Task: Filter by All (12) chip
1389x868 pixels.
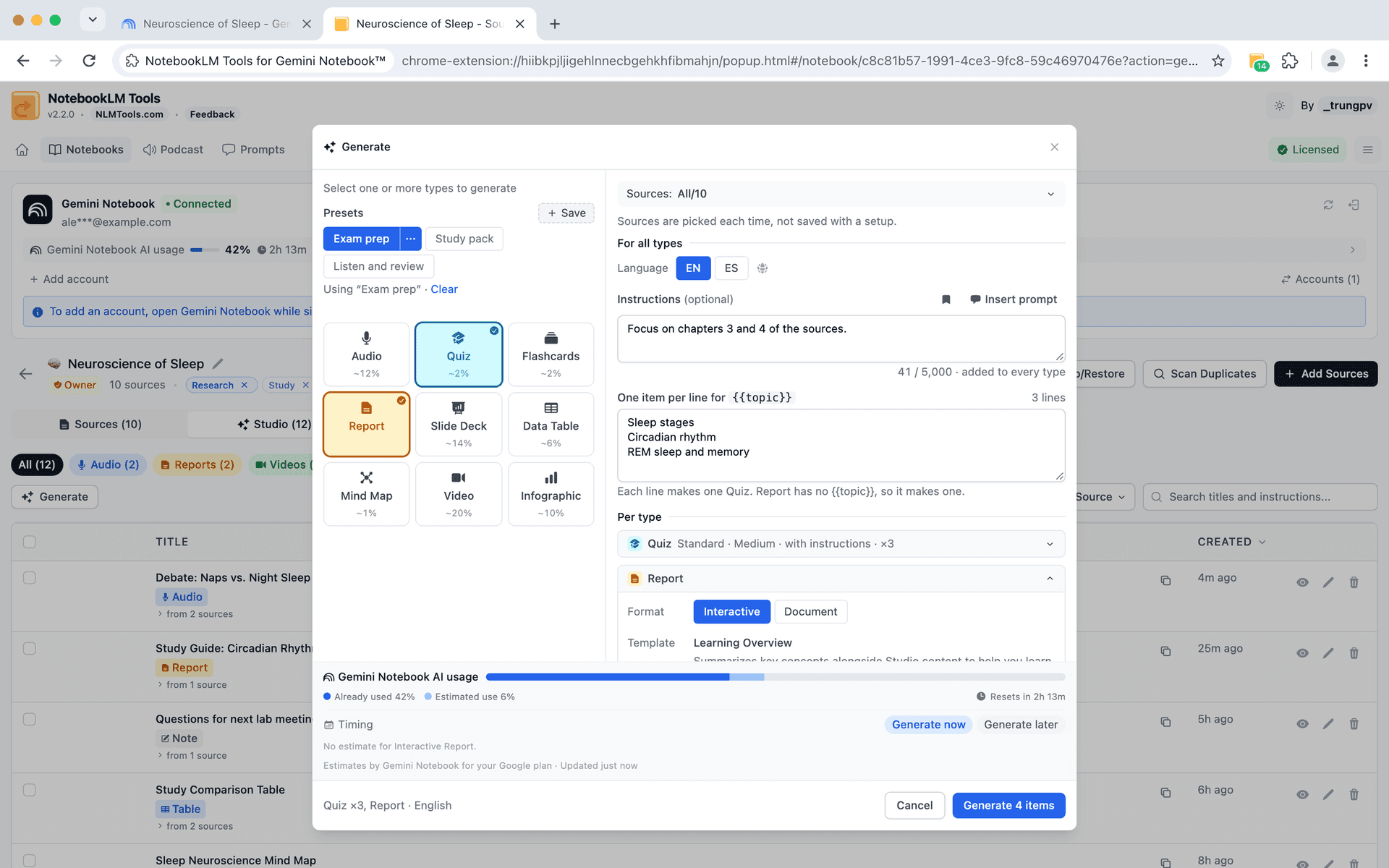Action: tap(37, 465)
